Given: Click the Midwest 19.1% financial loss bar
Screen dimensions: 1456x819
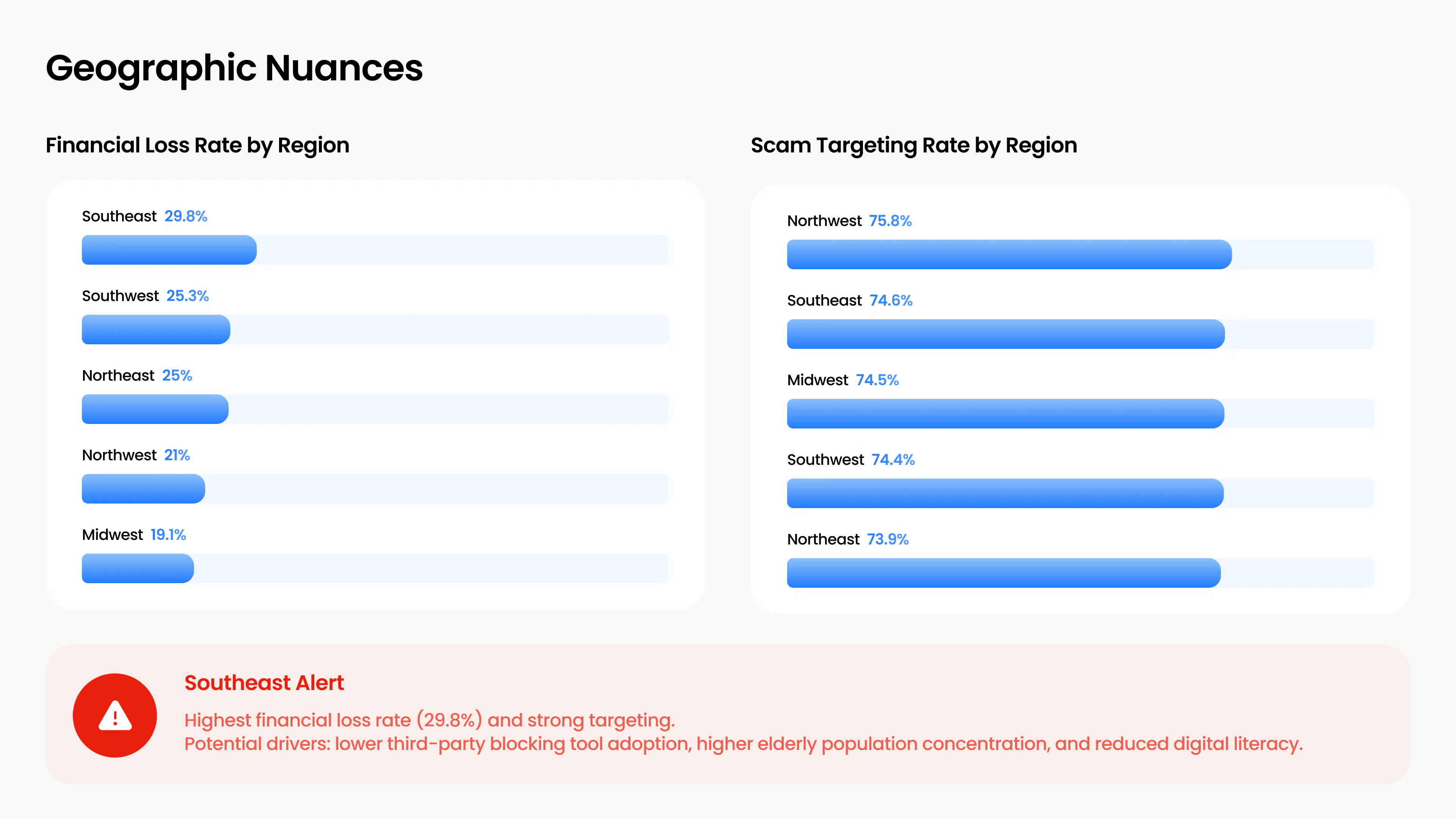Looking at the screenshot, I should pos(137,569).
